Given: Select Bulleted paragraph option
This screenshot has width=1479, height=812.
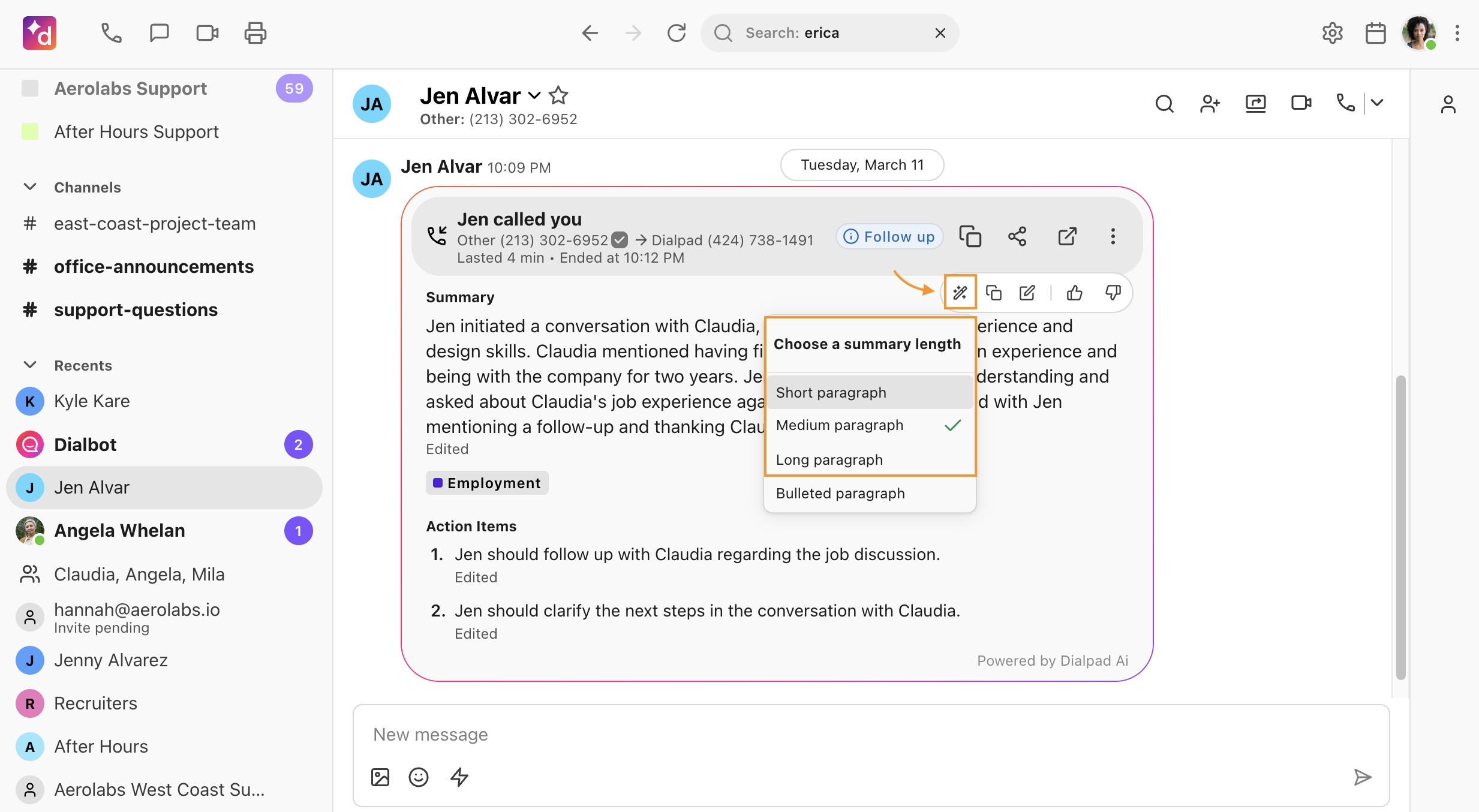Looking at the screenshot, I should pyautogui.click(x=870, y=494).
